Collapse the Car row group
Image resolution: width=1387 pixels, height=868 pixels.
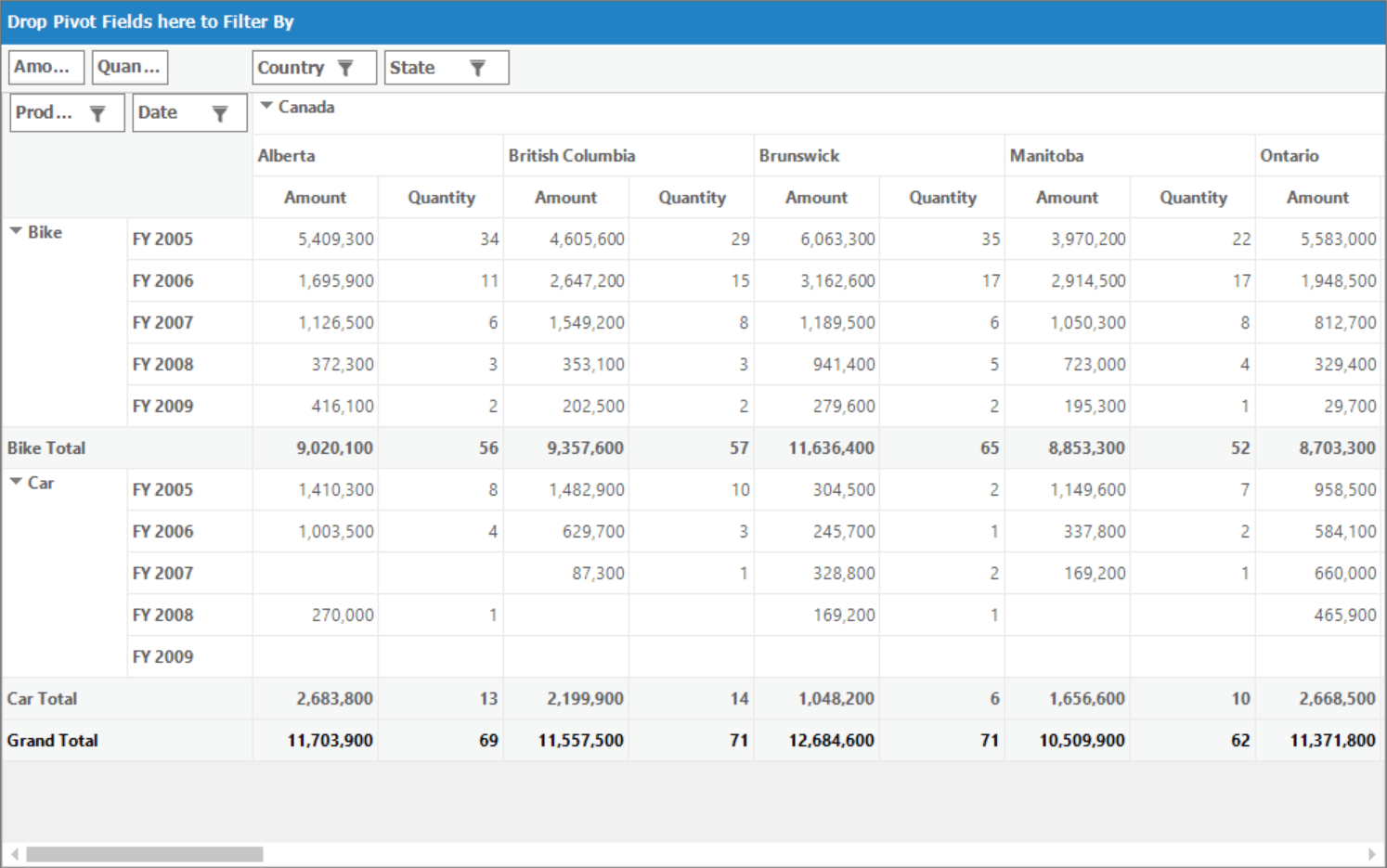16,482
